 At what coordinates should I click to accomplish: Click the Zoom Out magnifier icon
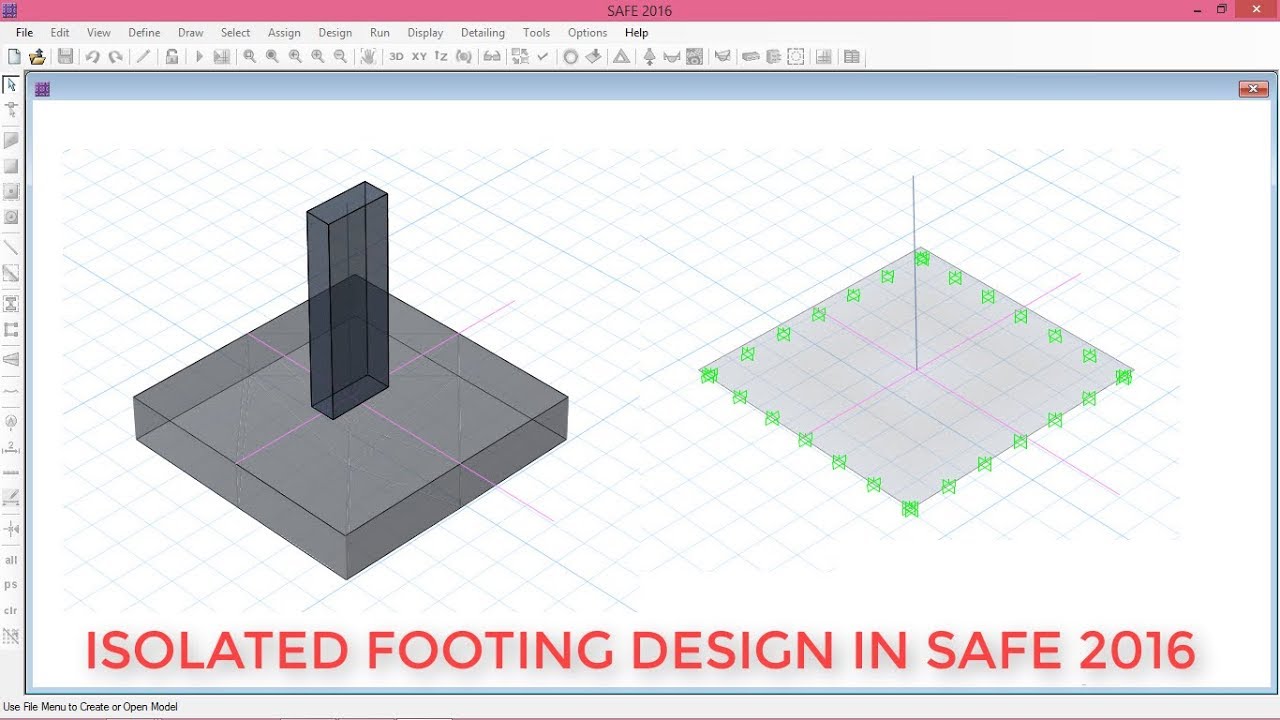click(341, 57)
